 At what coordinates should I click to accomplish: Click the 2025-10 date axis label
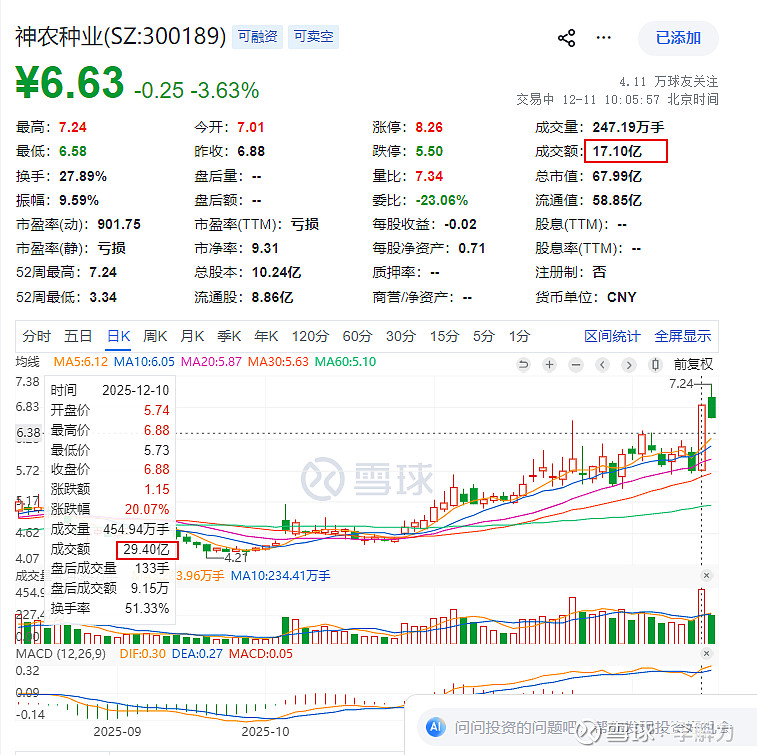265,732
